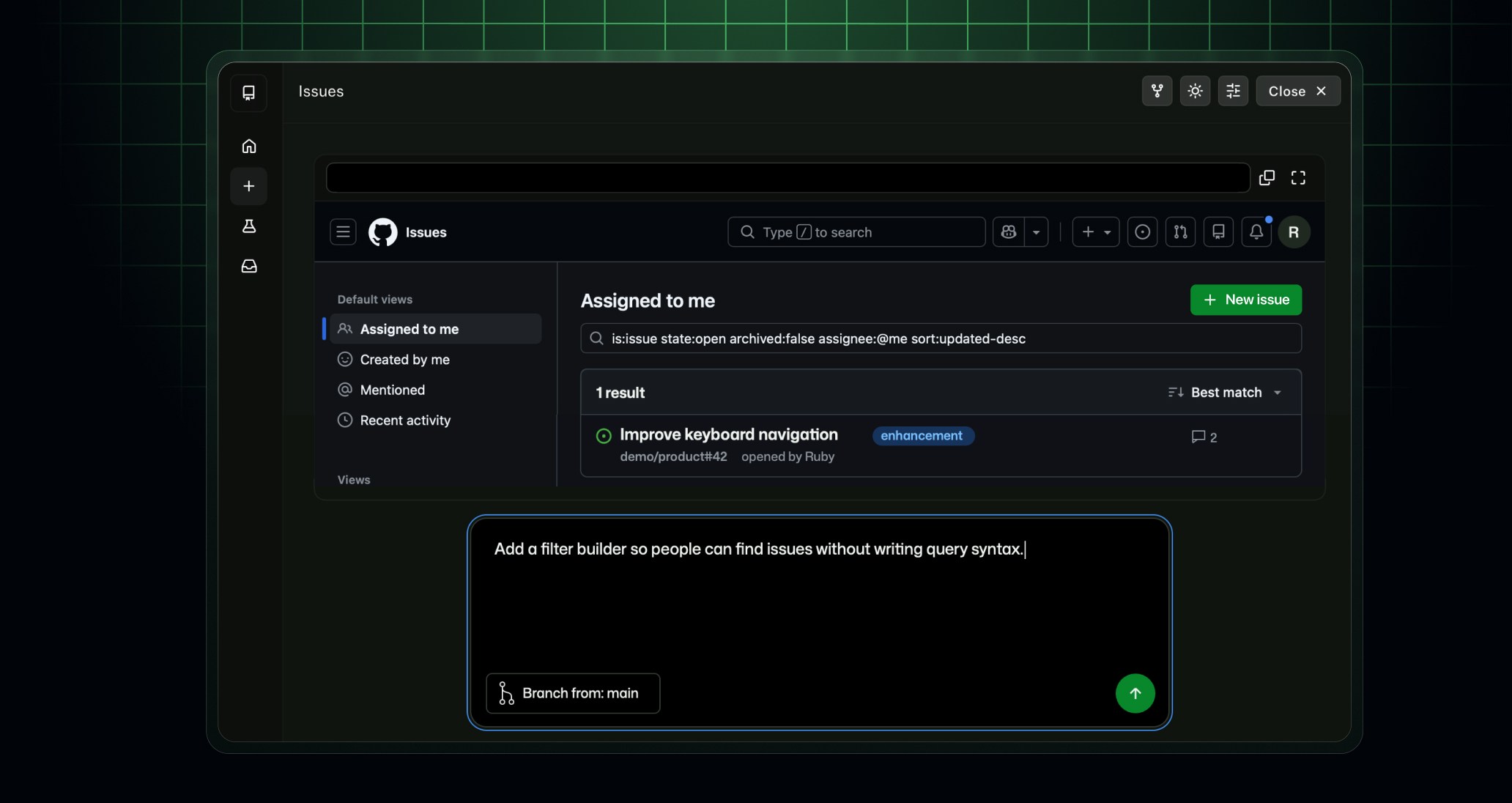Select the 'Created by me' view
Screen dimensions: 1512x803
tap(436, 360)
